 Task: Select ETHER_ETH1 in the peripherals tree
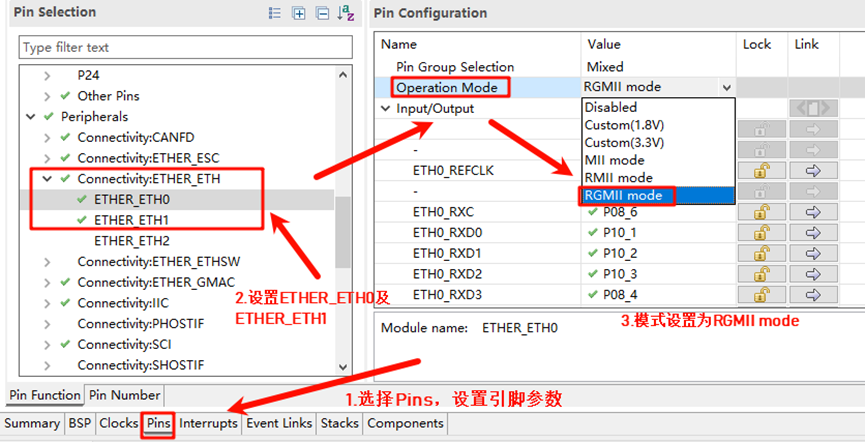pyautogui.click(x=131, y=220)
